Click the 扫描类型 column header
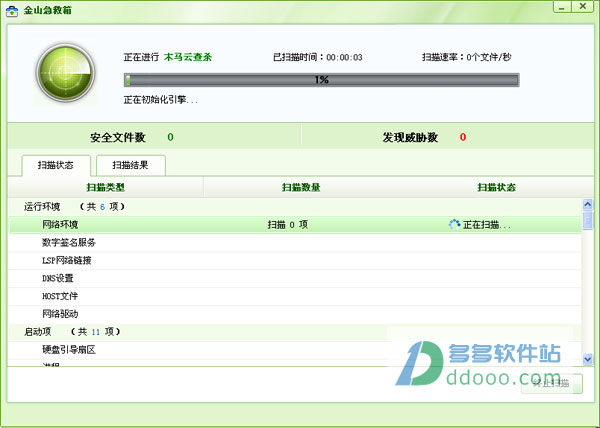The width and height of the screenshot is (600, 428). (106, 187)
